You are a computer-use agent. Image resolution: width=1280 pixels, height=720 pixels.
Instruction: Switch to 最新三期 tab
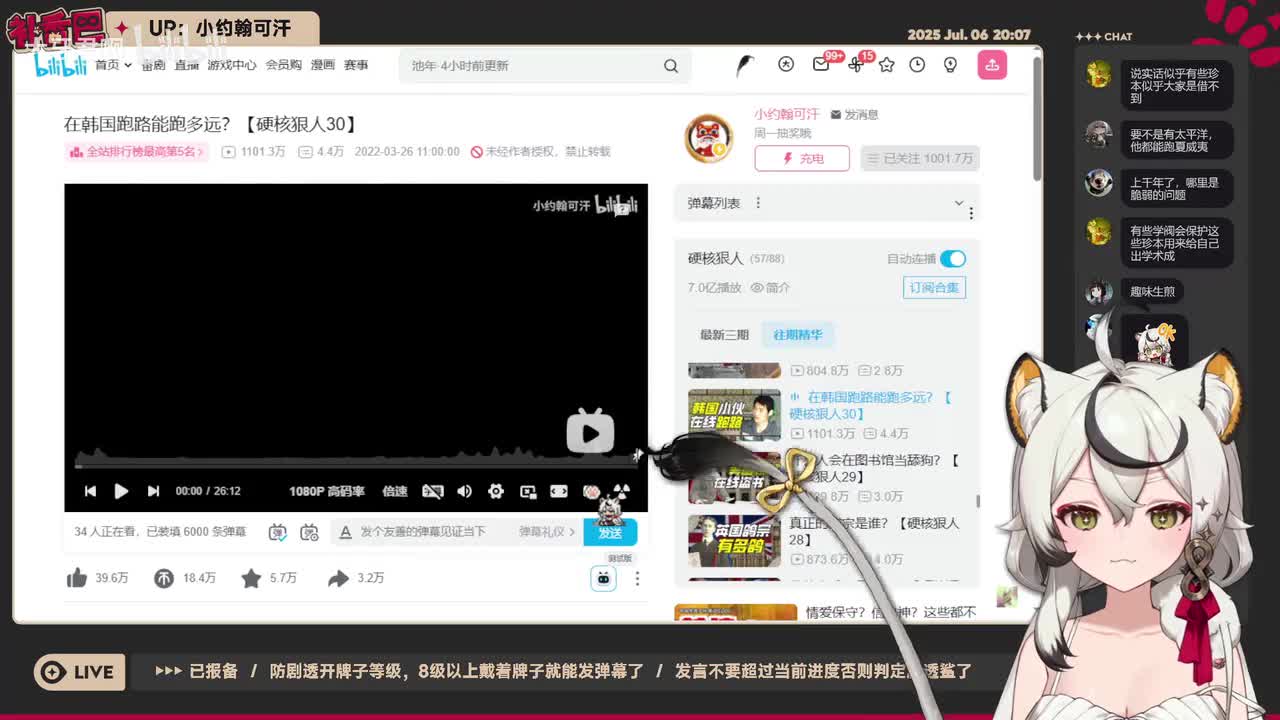(x=724, y=335)
